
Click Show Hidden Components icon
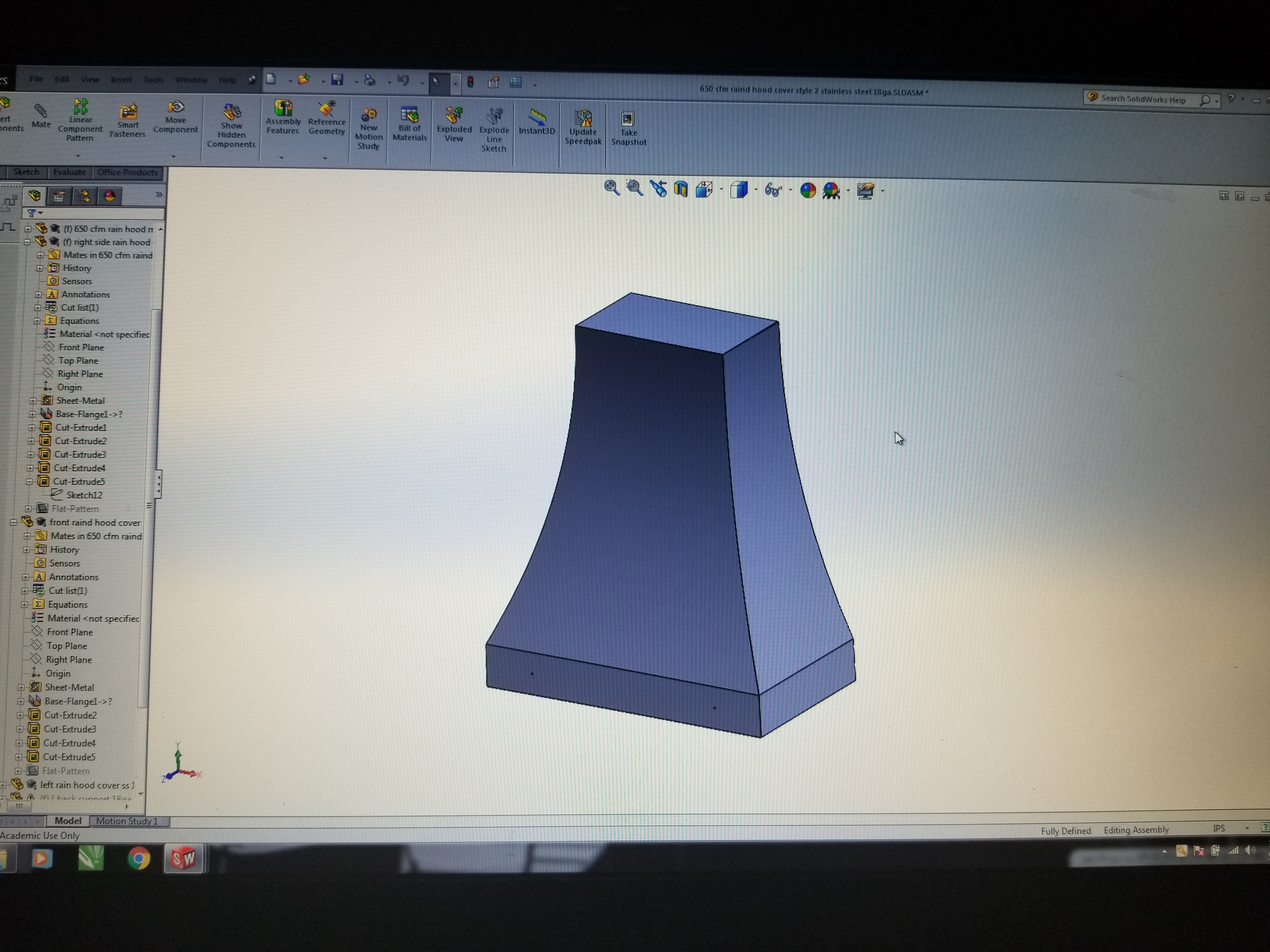click(x=232, y=126)
